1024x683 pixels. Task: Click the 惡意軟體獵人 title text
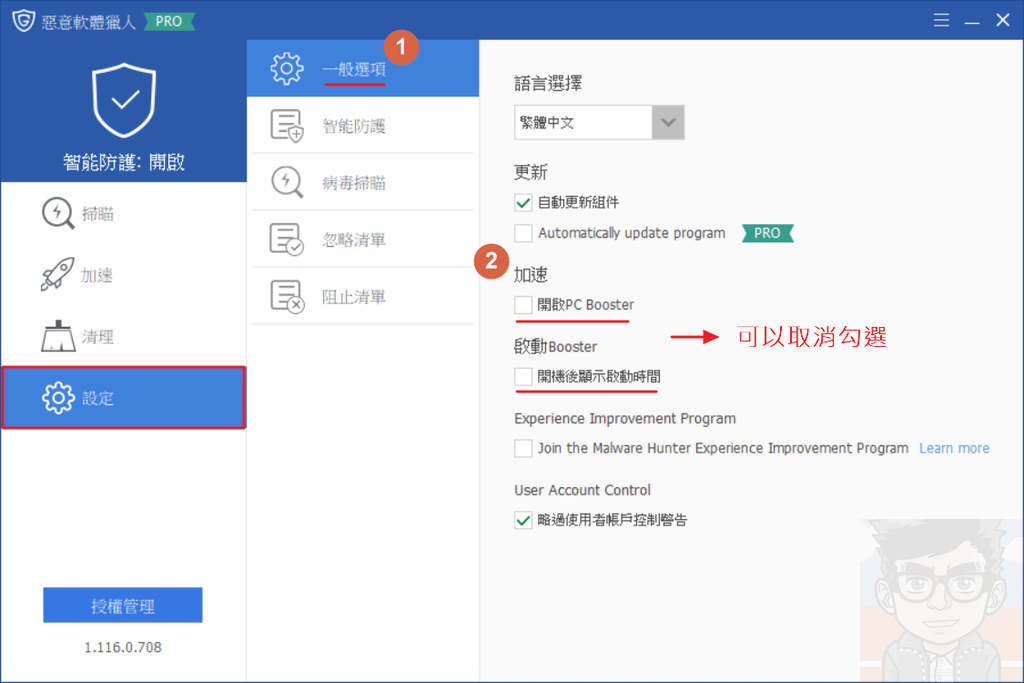click(x=88, y=22)
